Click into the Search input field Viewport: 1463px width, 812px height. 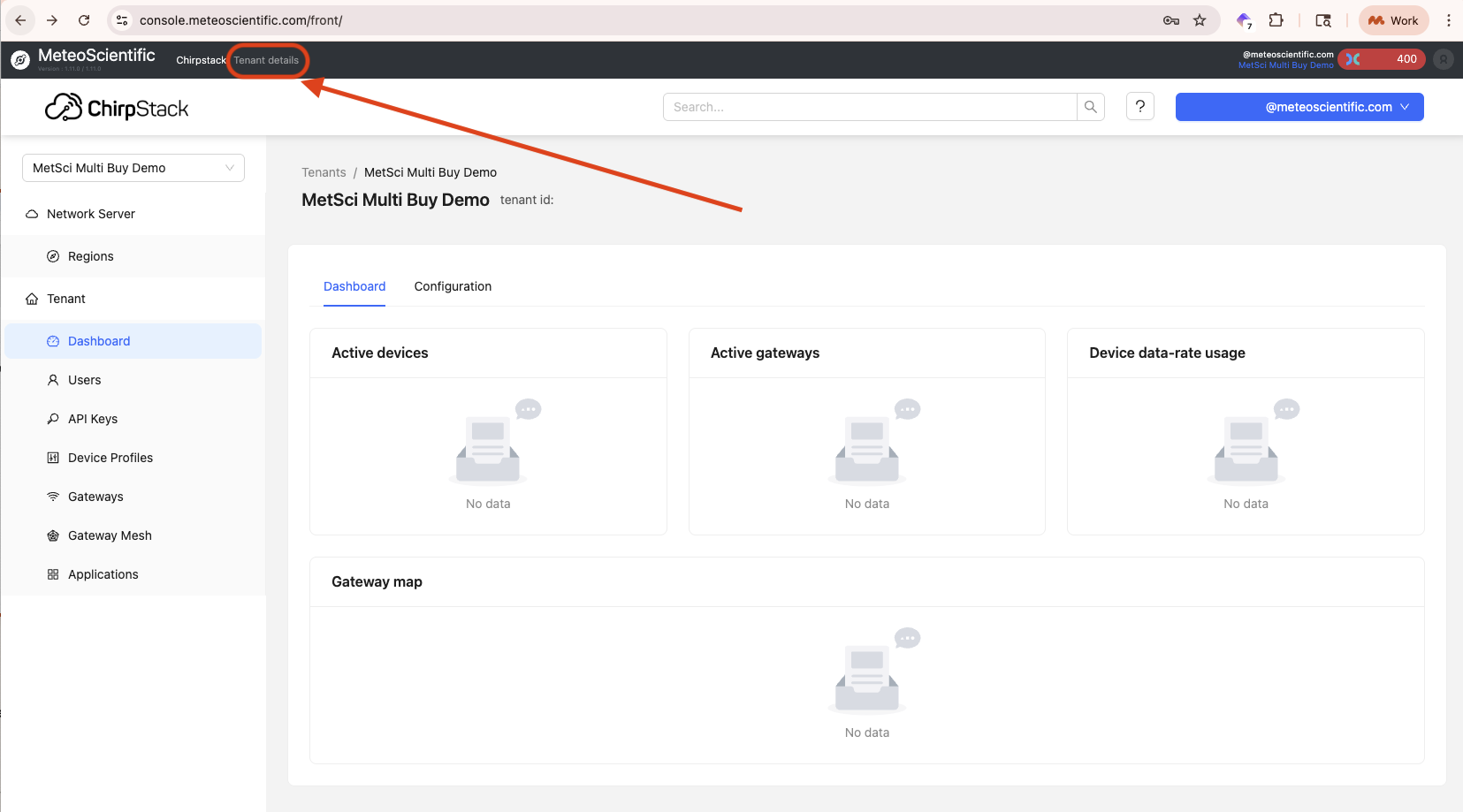tap(869, 107)
